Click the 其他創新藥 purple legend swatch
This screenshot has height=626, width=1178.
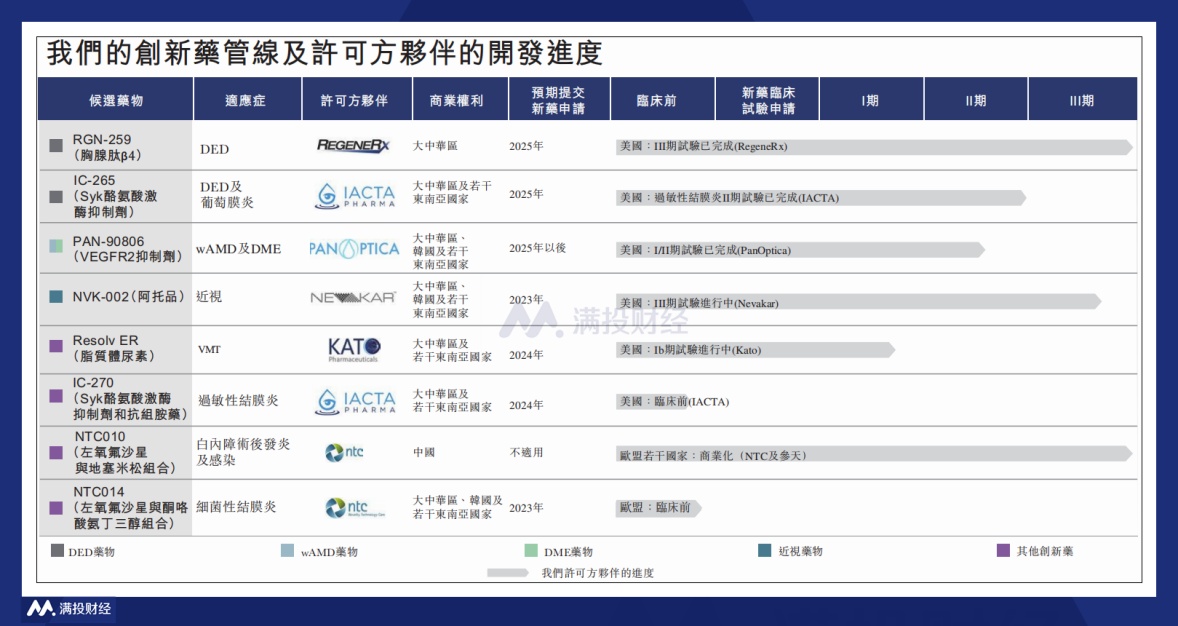pyautogui.click(x=1003, y=551)
